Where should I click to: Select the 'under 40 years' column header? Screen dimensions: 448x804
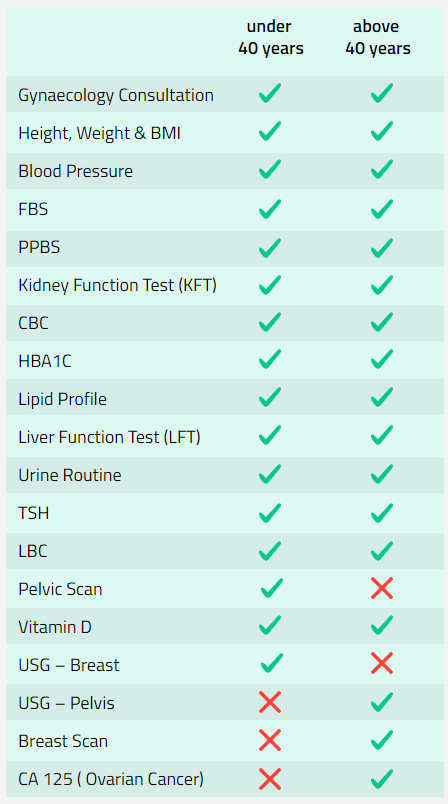coord(271,37)
